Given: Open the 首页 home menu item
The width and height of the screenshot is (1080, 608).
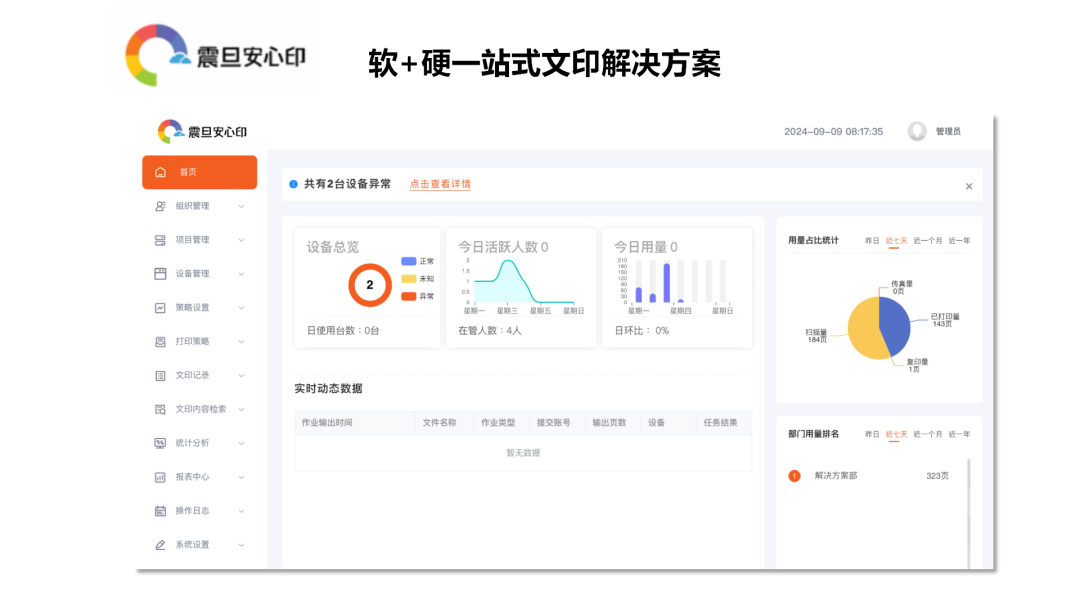Looking at the screenshot, I should coord(200,172).
